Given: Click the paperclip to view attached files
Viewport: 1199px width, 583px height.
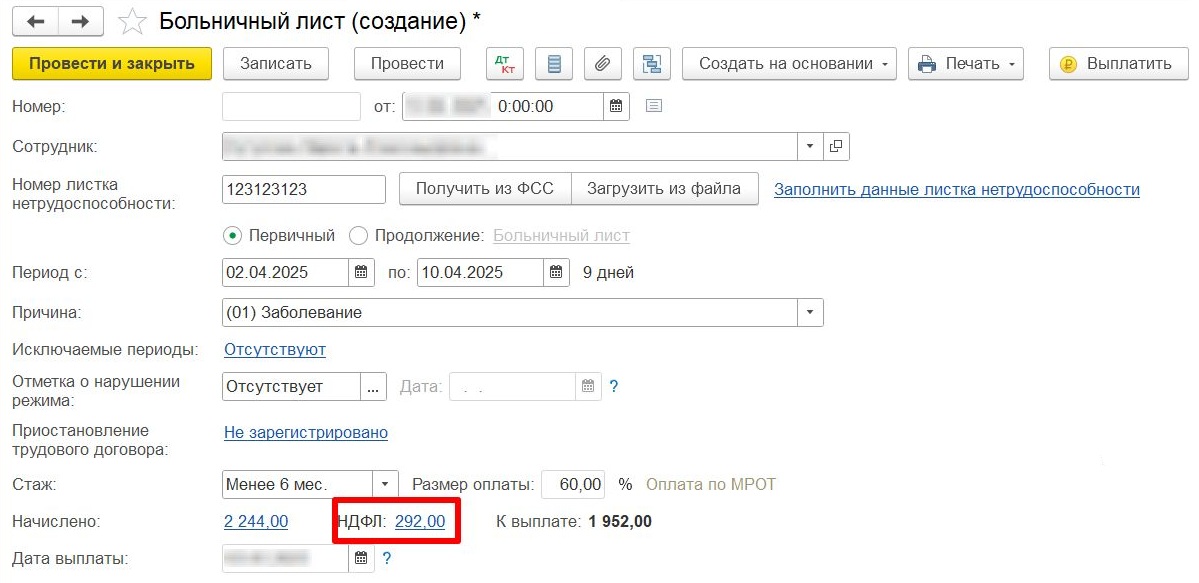Looking at the screenshot, I should pyautogui.click(x=602, y=63).
